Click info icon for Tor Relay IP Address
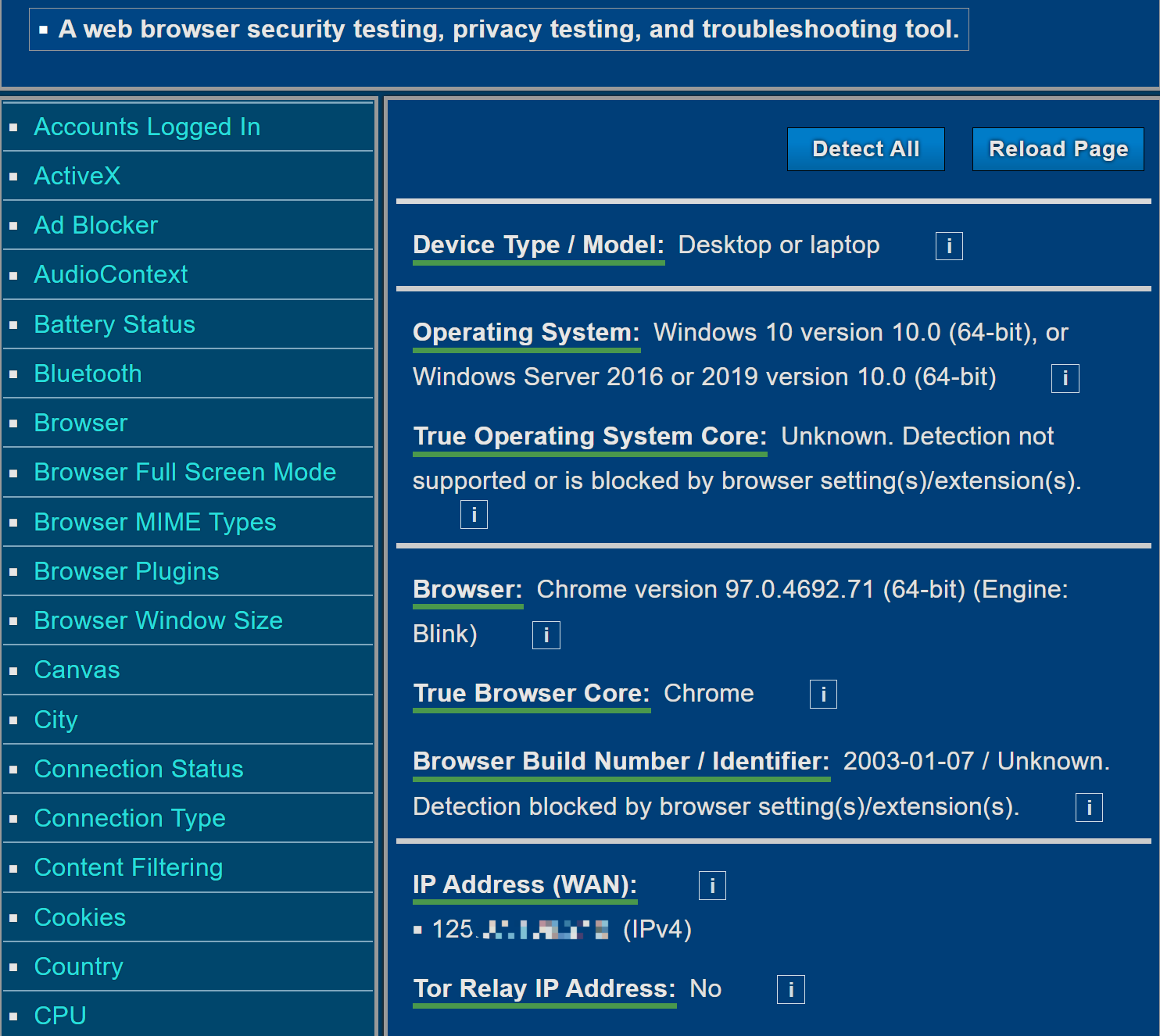Image resolution: width=1160 pixels, height=1036 pixels. point(790,990)
